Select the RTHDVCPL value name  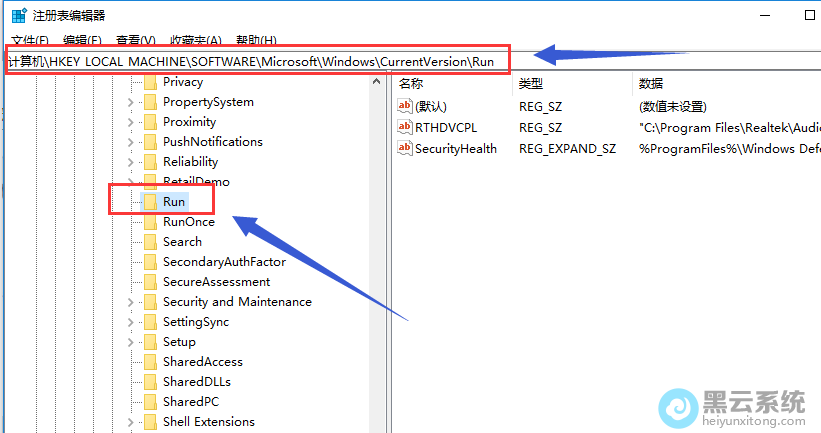coord(446,128)
